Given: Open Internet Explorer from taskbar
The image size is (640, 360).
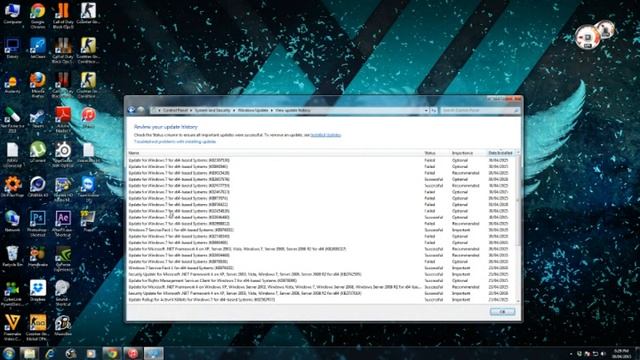Looking at the screenshot, I should (50, 353).
